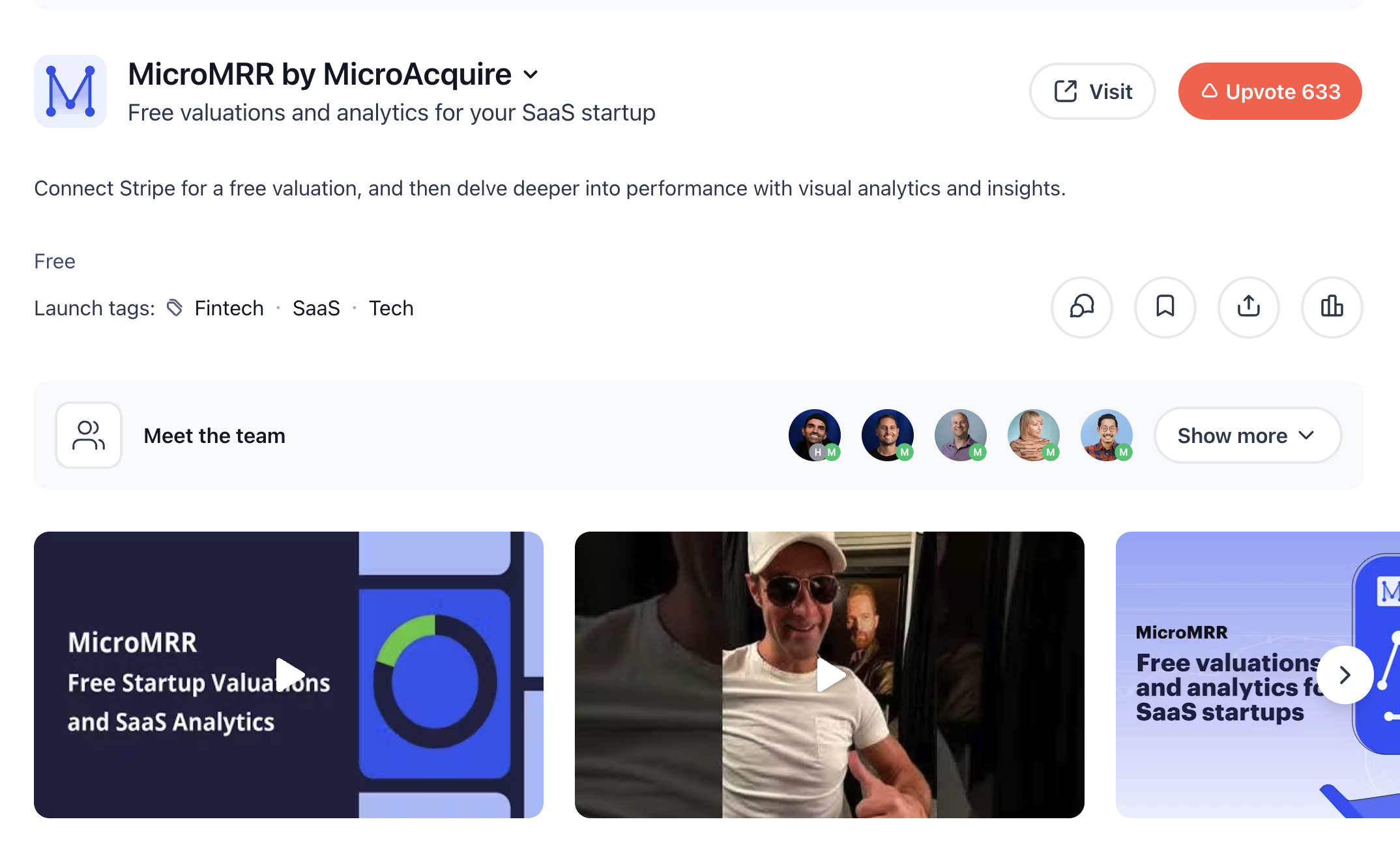The image size is (1400, 843).
Task: Open second team member avatar in dark jacket
Action: (888, 435)
